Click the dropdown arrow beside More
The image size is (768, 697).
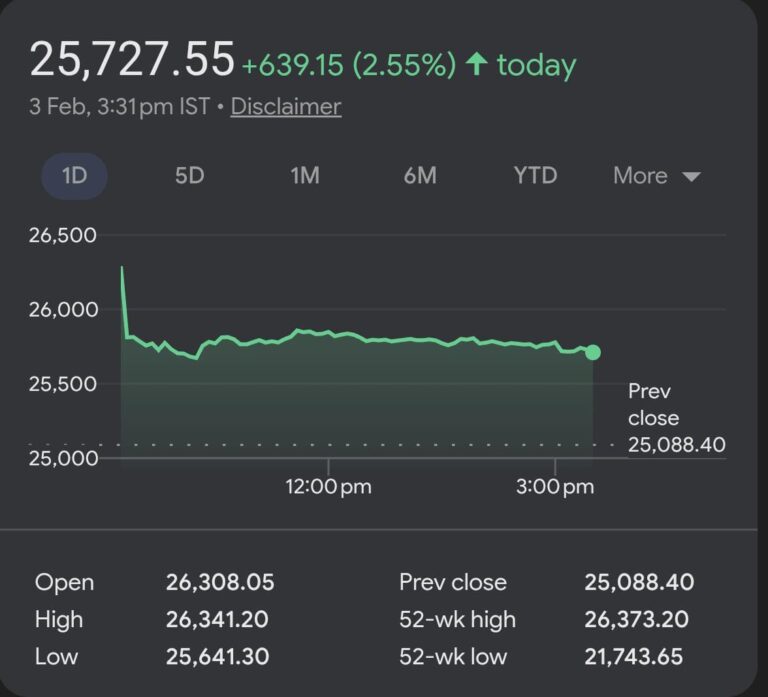click(691, 177)
